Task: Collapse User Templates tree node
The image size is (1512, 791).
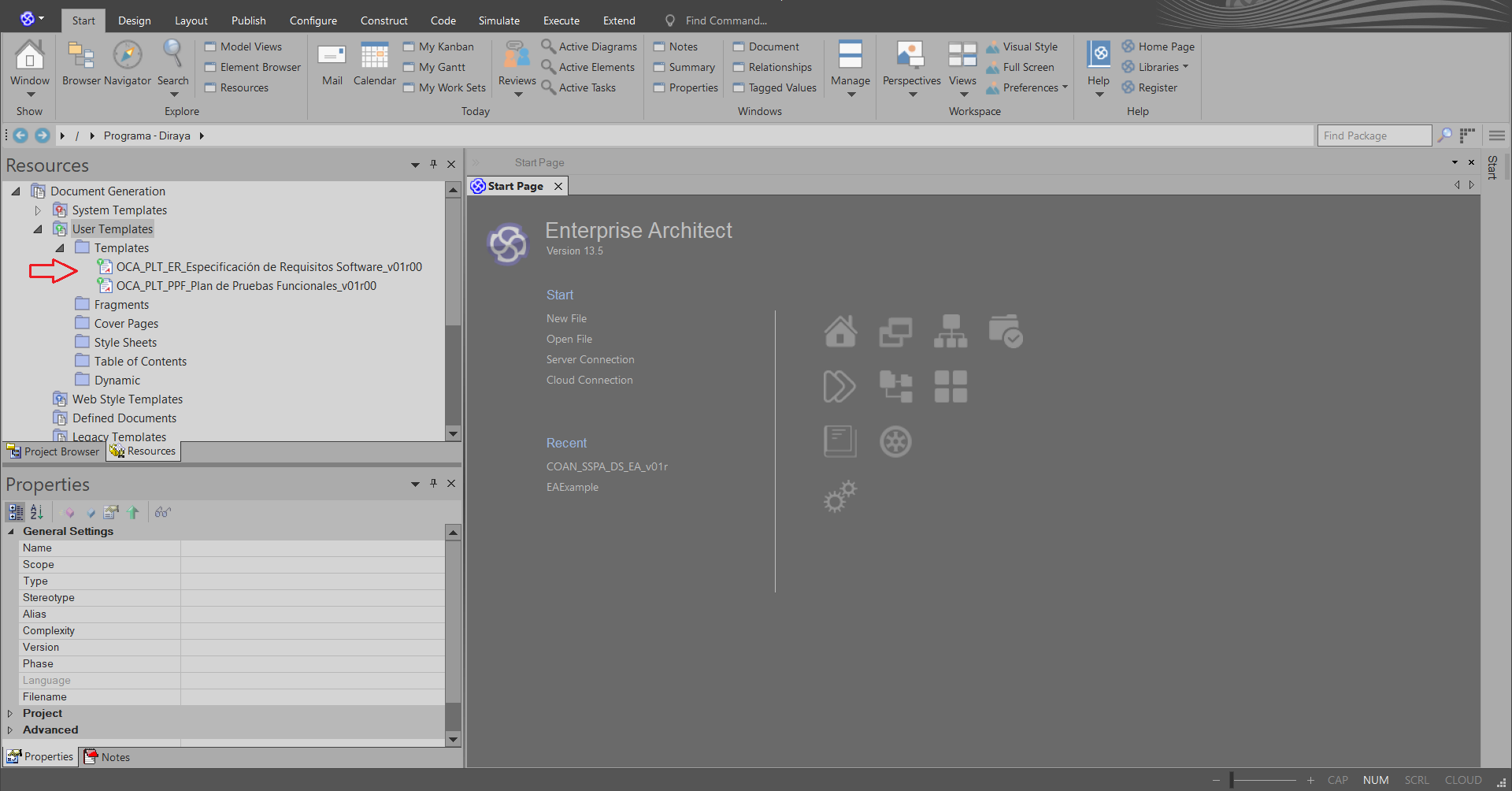Action: [x=38, y=229]
